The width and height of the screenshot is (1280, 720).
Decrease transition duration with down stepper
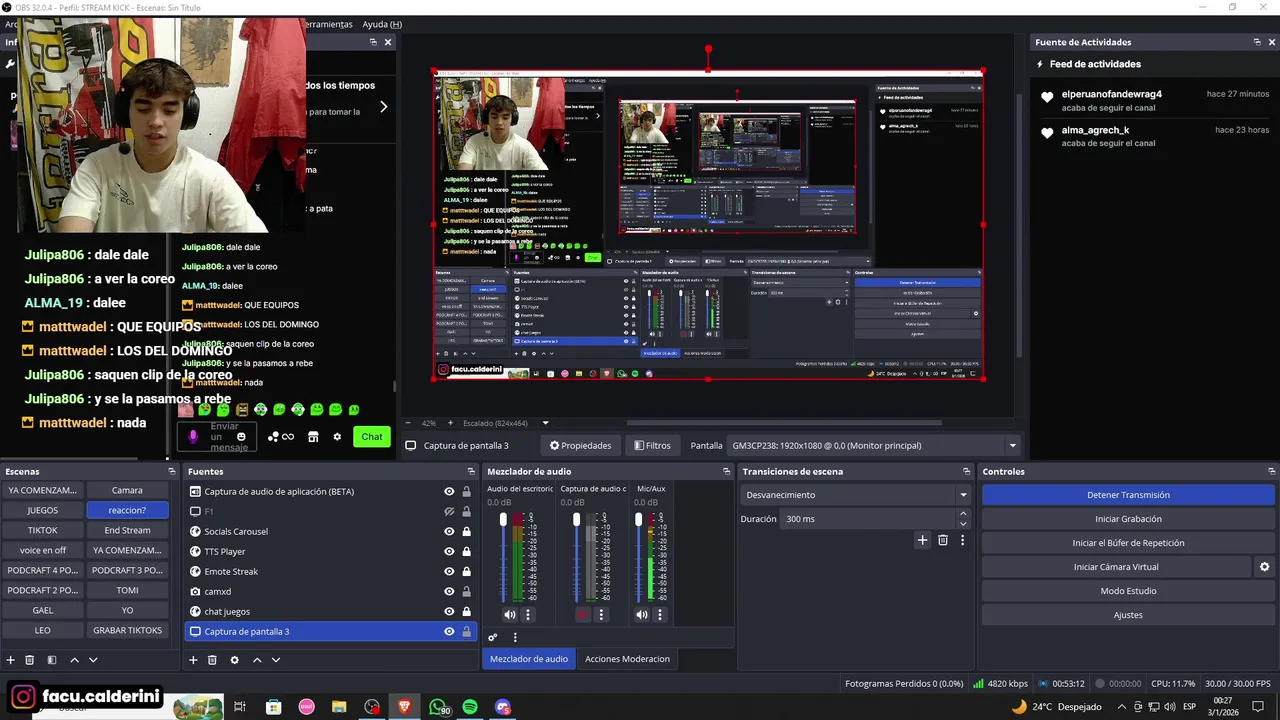963,524
